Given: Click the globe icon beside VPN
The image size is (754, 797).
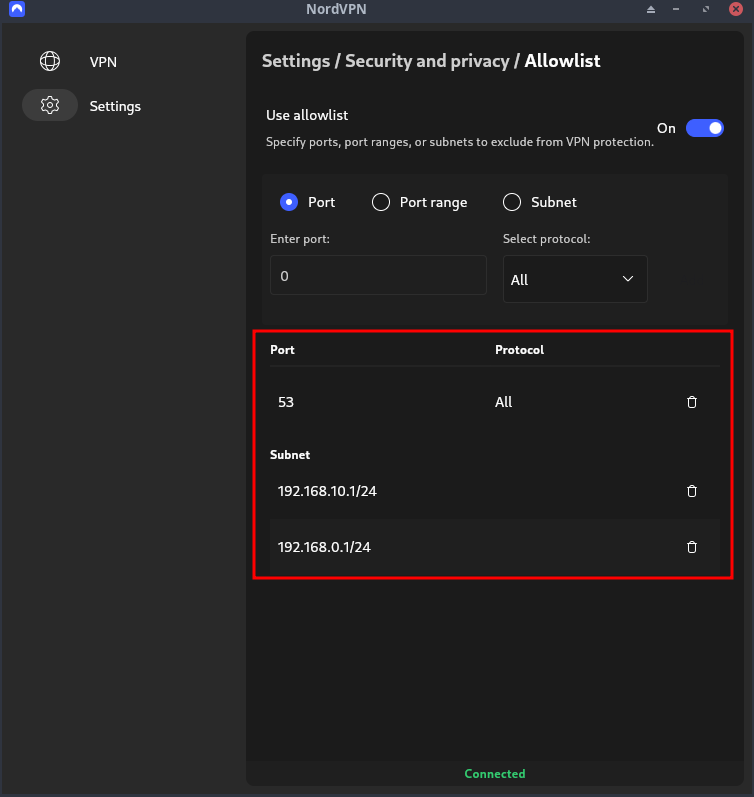Looking at the screenshot, I should tap(49, 62).
